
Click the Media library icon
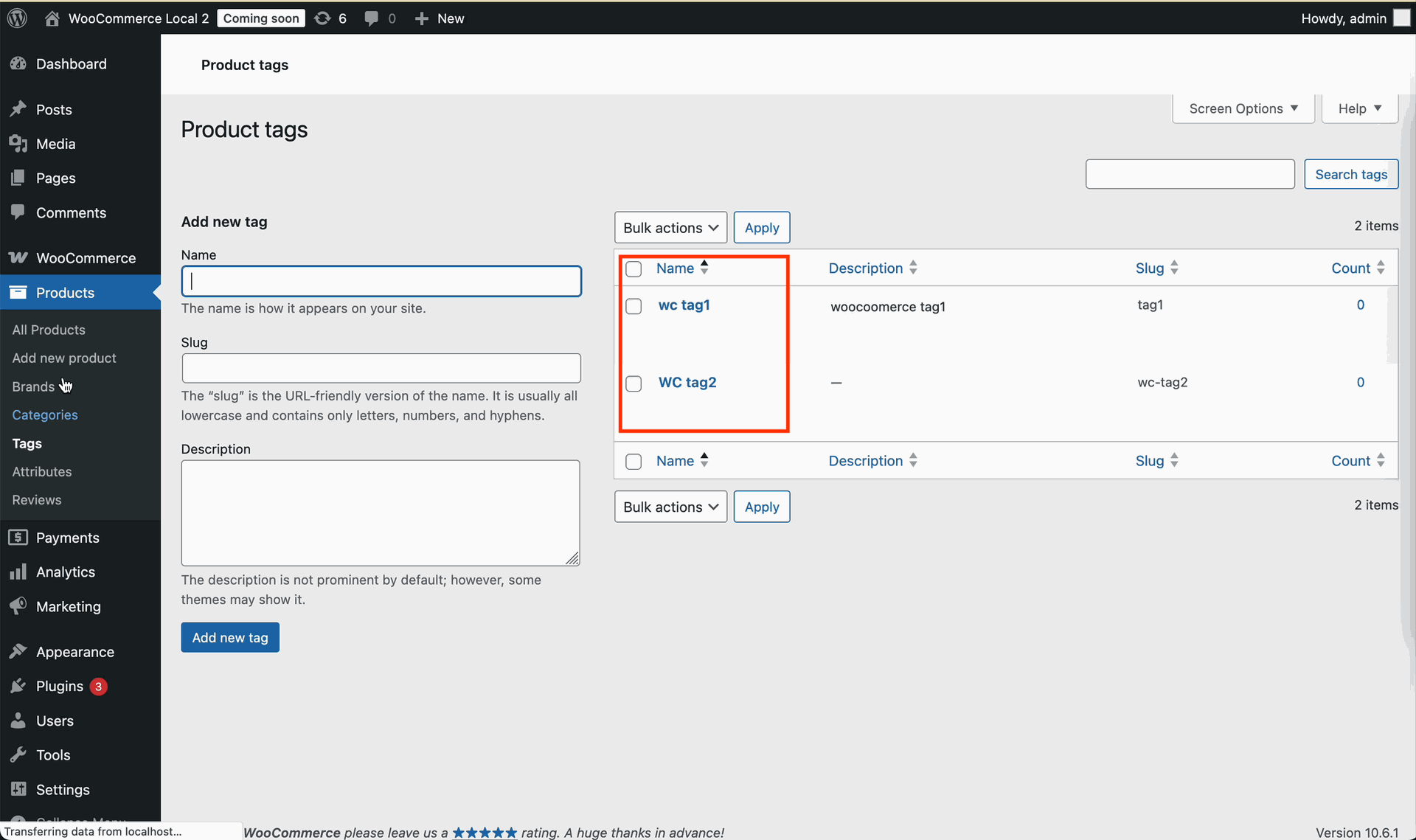point(18,144)
